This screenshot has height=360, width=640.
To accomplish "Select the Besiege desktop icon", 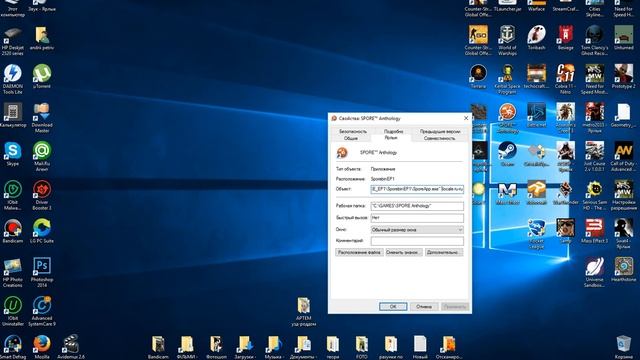I will point(565,38).
